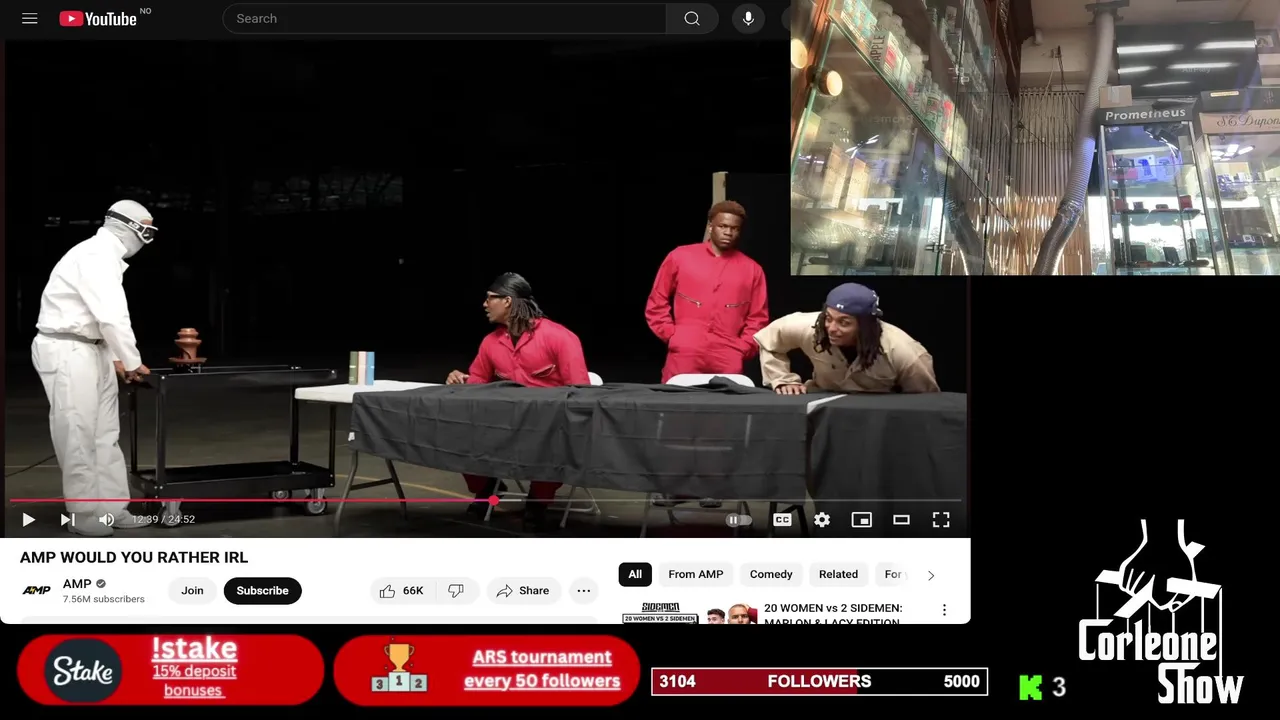Viewport: 1280px width, 720px height.
Task: Open video settings gear
Action: (x=822, y=520)
